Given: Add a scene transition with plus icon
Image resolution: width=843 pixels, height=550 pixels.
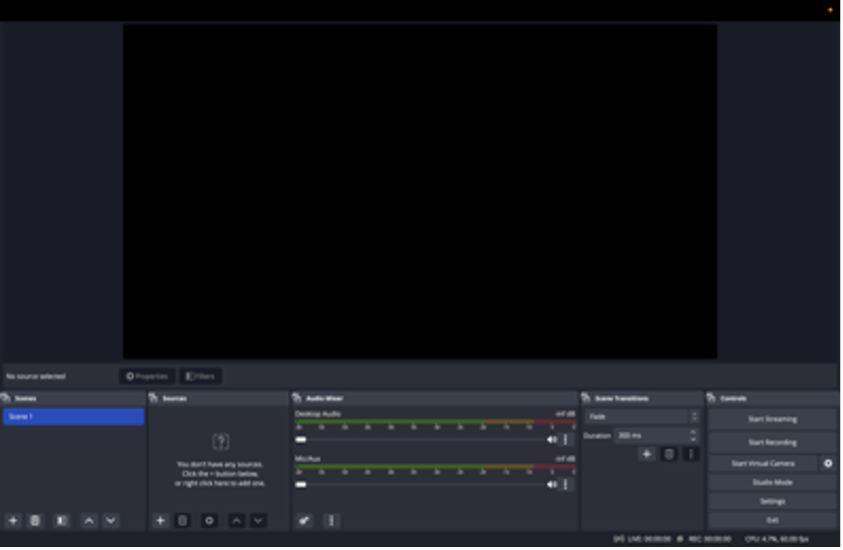Looking at the screenshot, I should click(x=647, y=455).
